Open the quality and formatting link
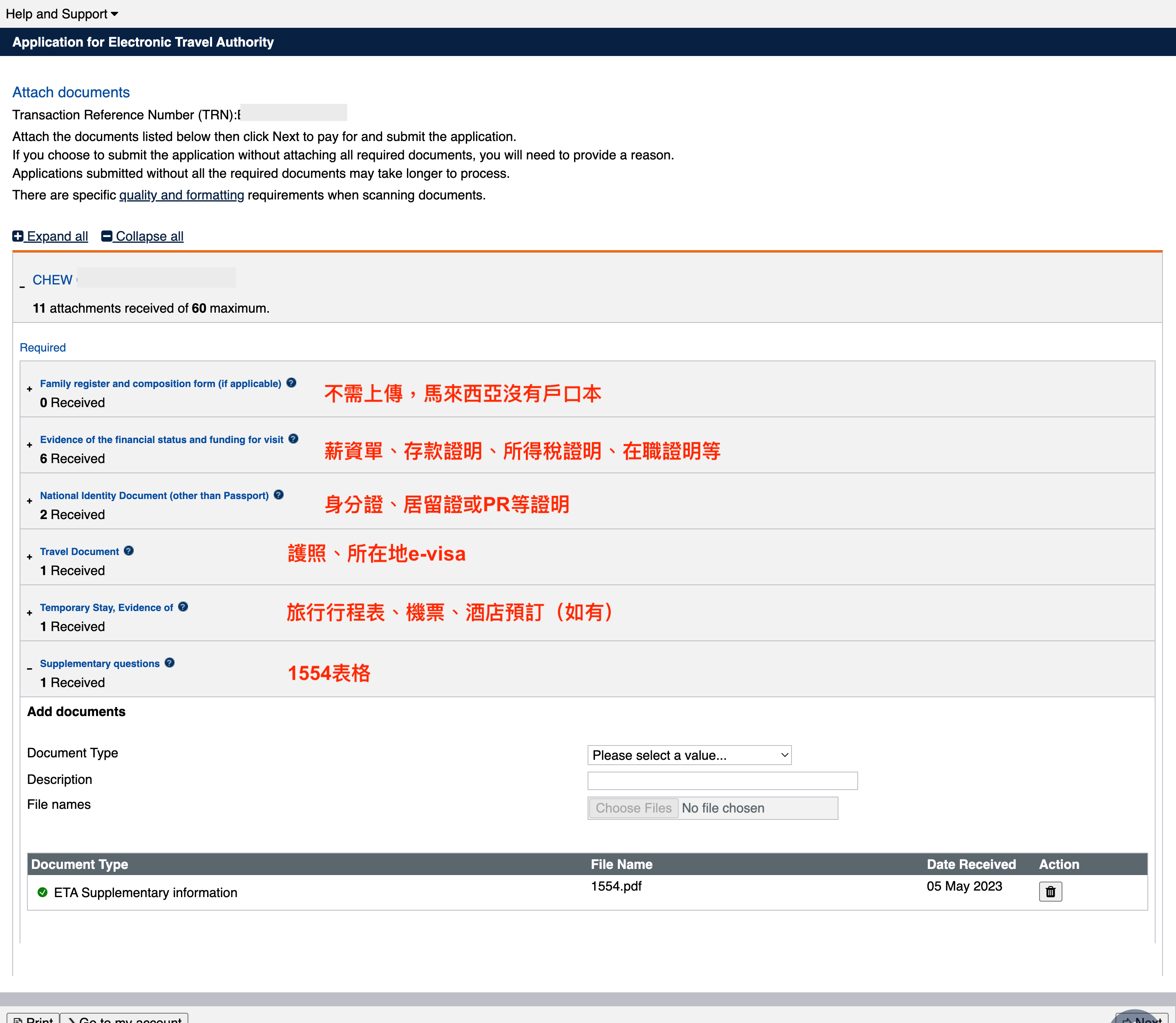Image resolution: width=1176 pixels, height=1023 pixels. tap(181, 195)
